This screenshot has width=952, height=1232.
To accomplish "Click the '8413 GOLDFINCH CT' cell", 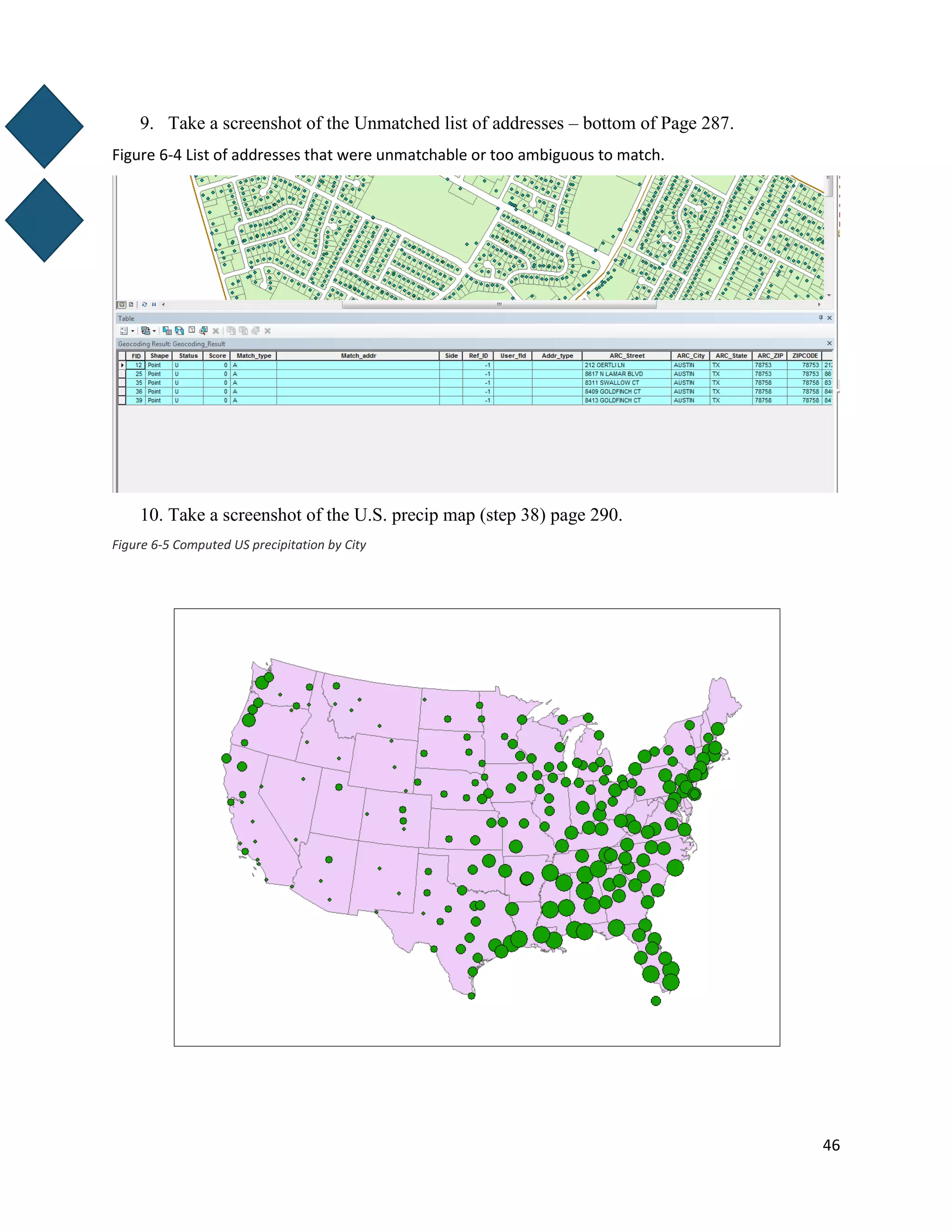I will tap(627, 400).
